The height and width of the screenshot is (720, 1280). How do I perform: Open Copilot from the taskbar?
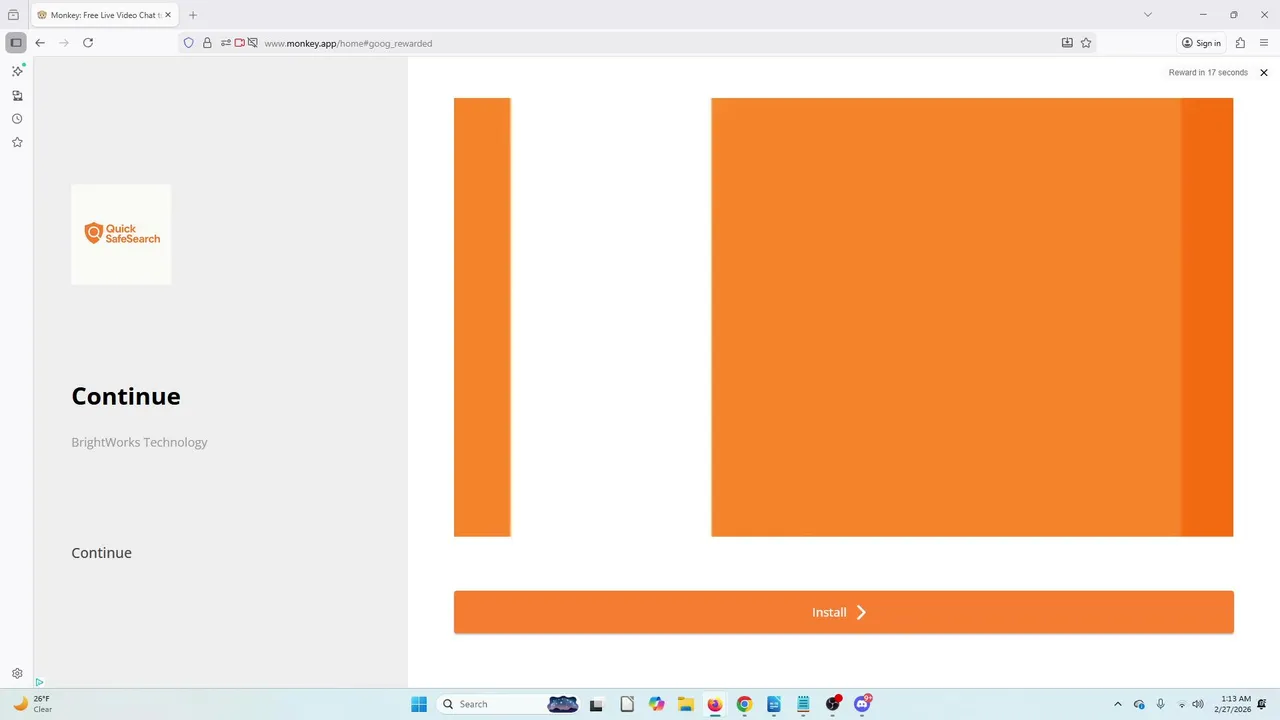[656, 704]
